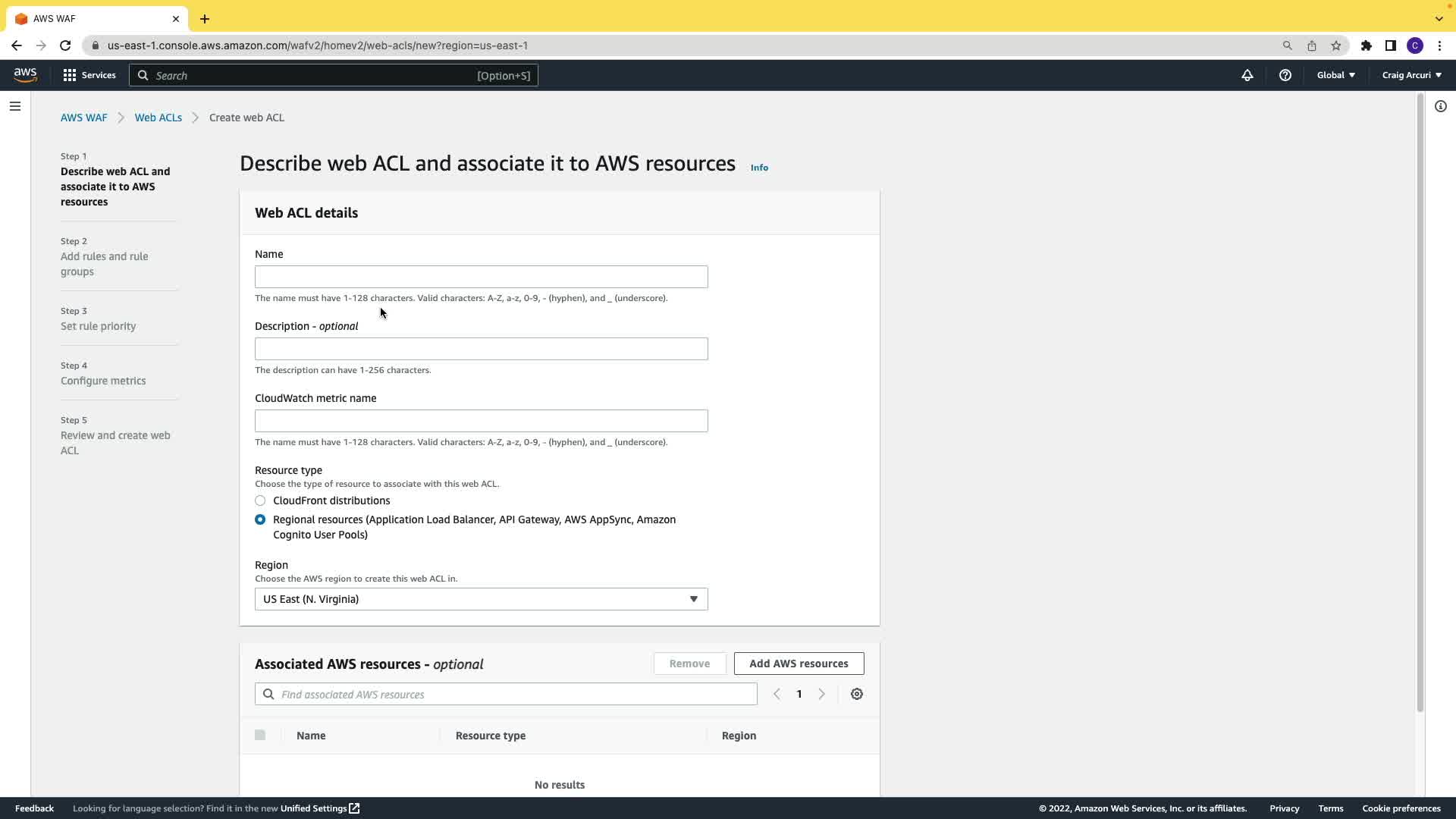Open the Info link beside heading
This screenshot has width=1456, height=819.
point(758,168)
